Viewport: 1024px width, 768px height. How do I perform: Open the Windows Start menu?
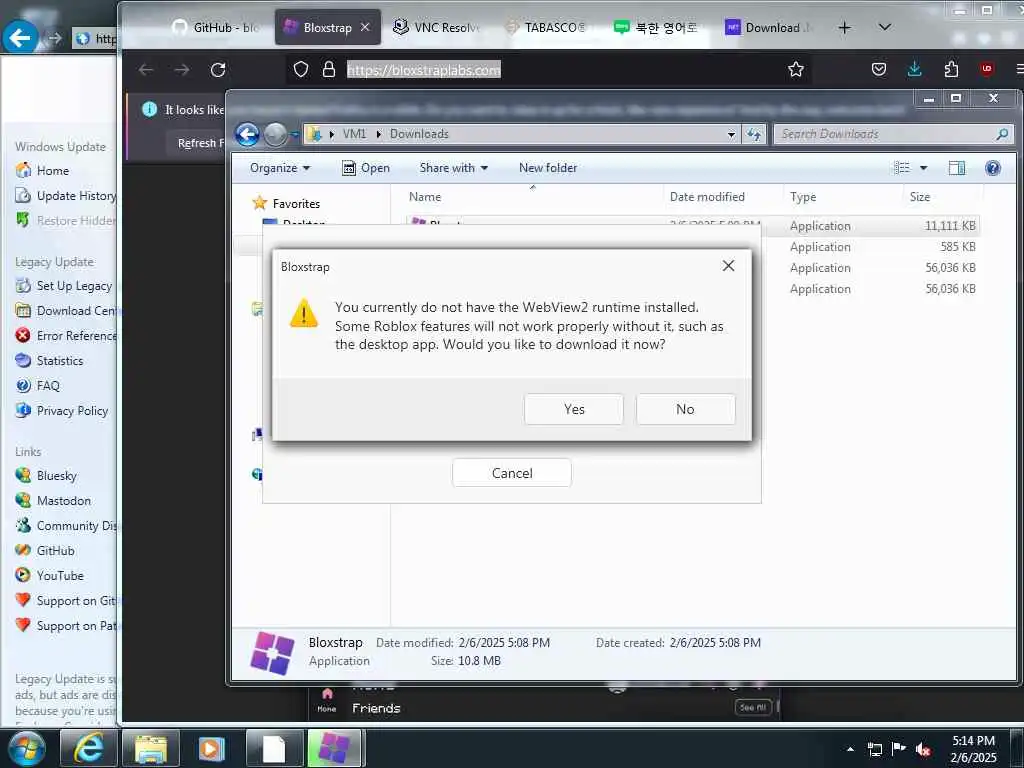tap(26, 748)
